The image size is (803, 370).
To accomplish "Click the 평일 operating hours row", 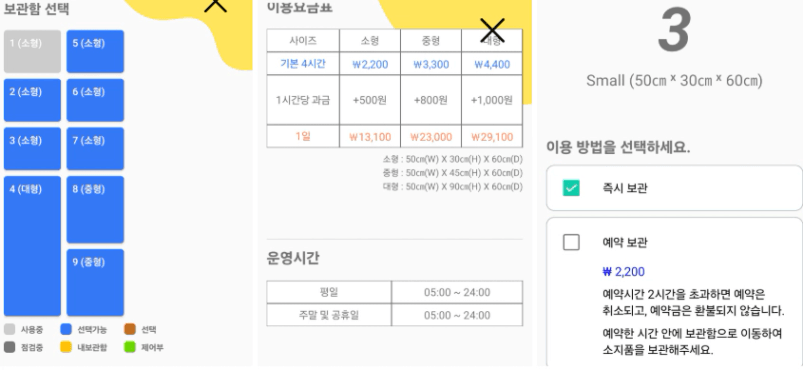I will pyautogui.click(x=394, y=292).
